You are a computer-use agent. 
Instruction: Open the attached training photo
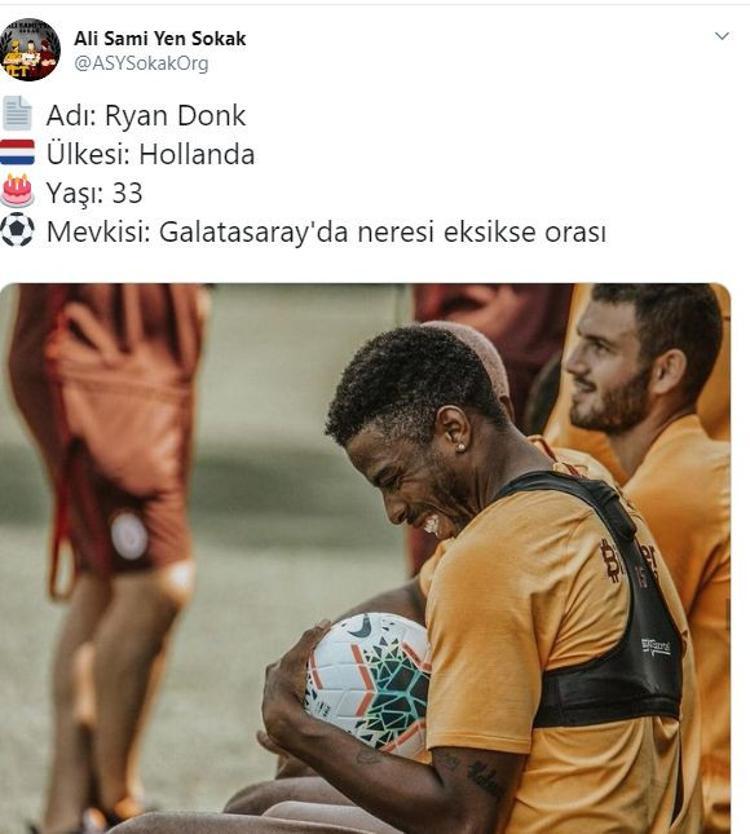[365, 558]
